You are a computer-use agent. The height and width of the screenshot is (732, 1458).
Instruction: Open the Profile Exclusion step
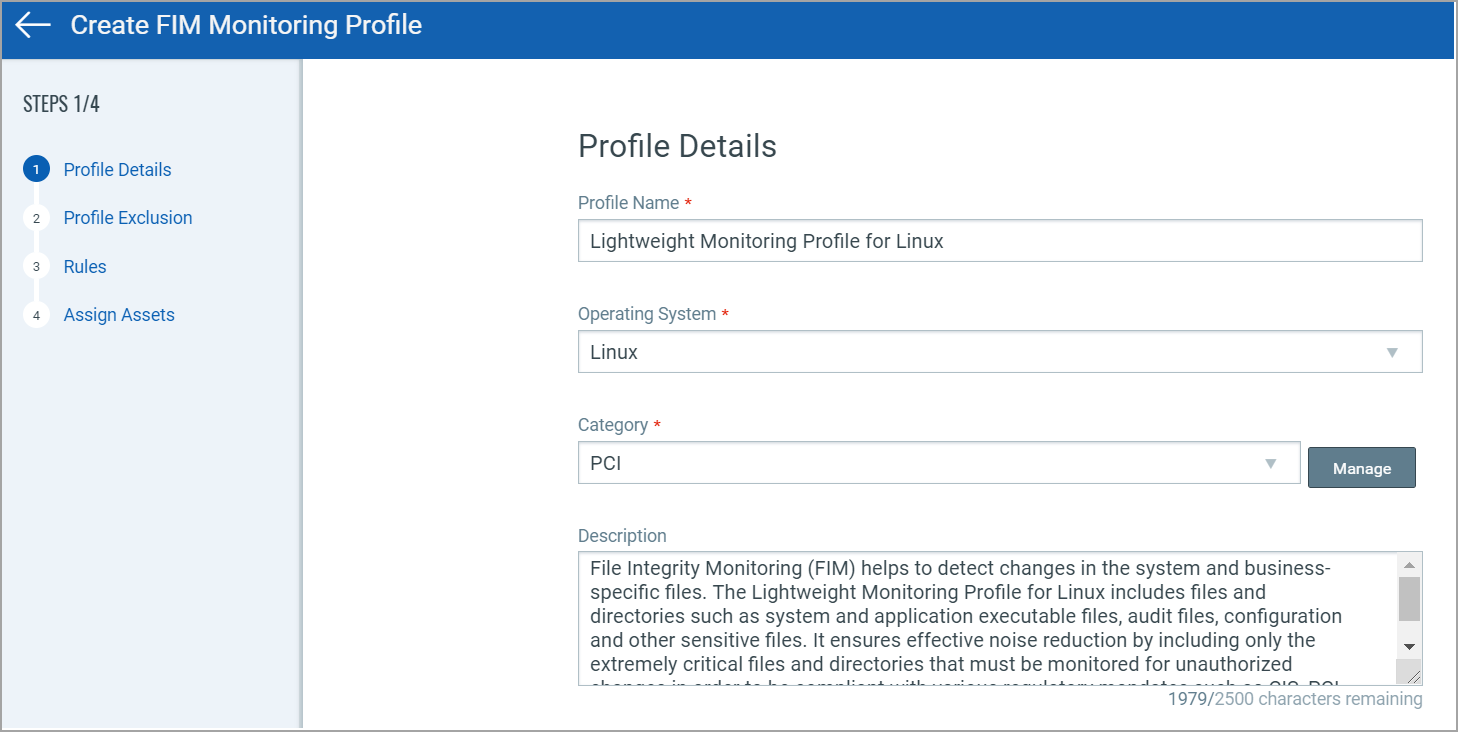(128, 218)
